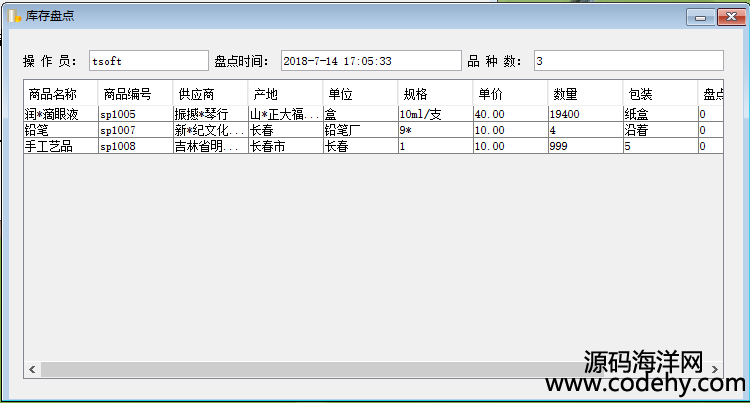Click supplier cell 振撼*琴行
This screenshot has height=403, width=750.
210,114
